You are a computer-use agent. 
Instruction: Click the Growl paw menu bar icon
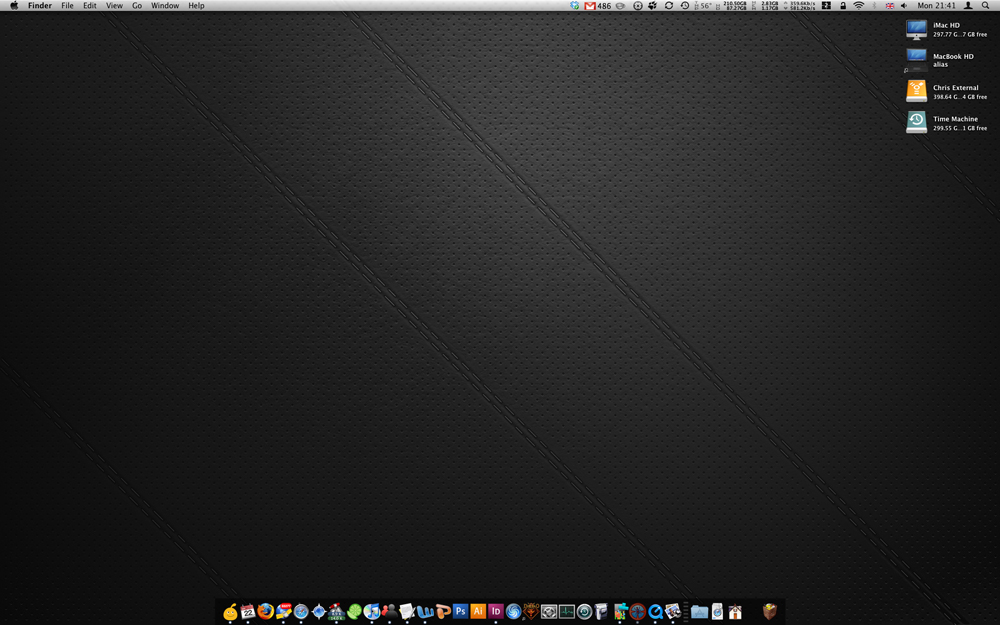(652, 5)
